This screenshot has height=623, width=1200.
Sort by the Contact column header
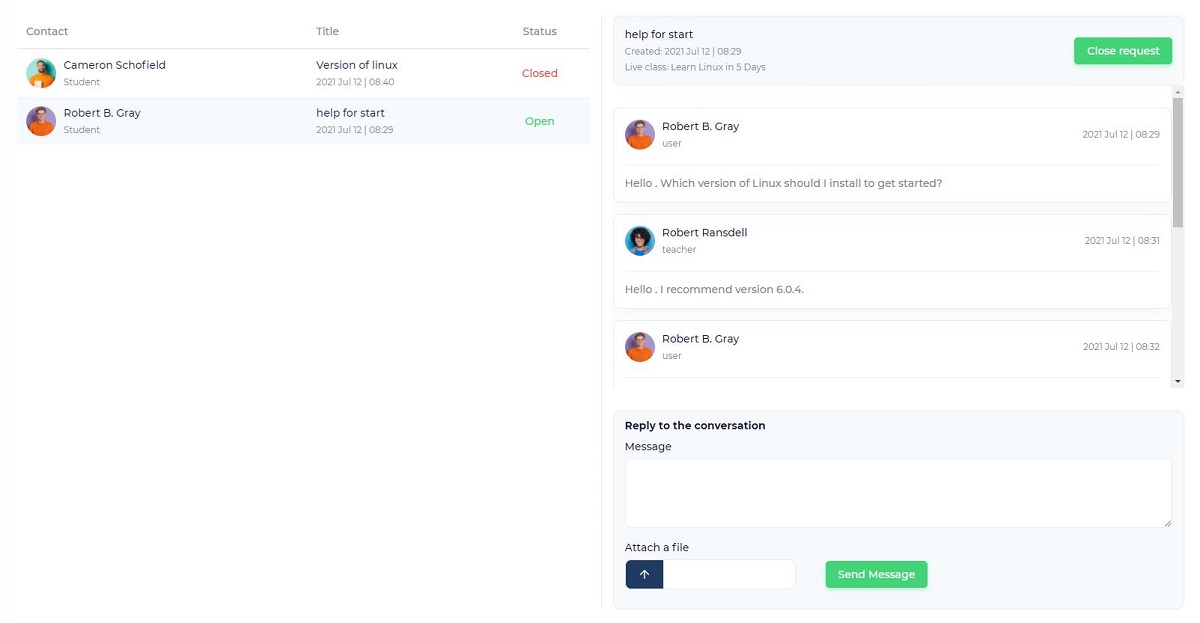pyautogui.click(x=47, y=31)
